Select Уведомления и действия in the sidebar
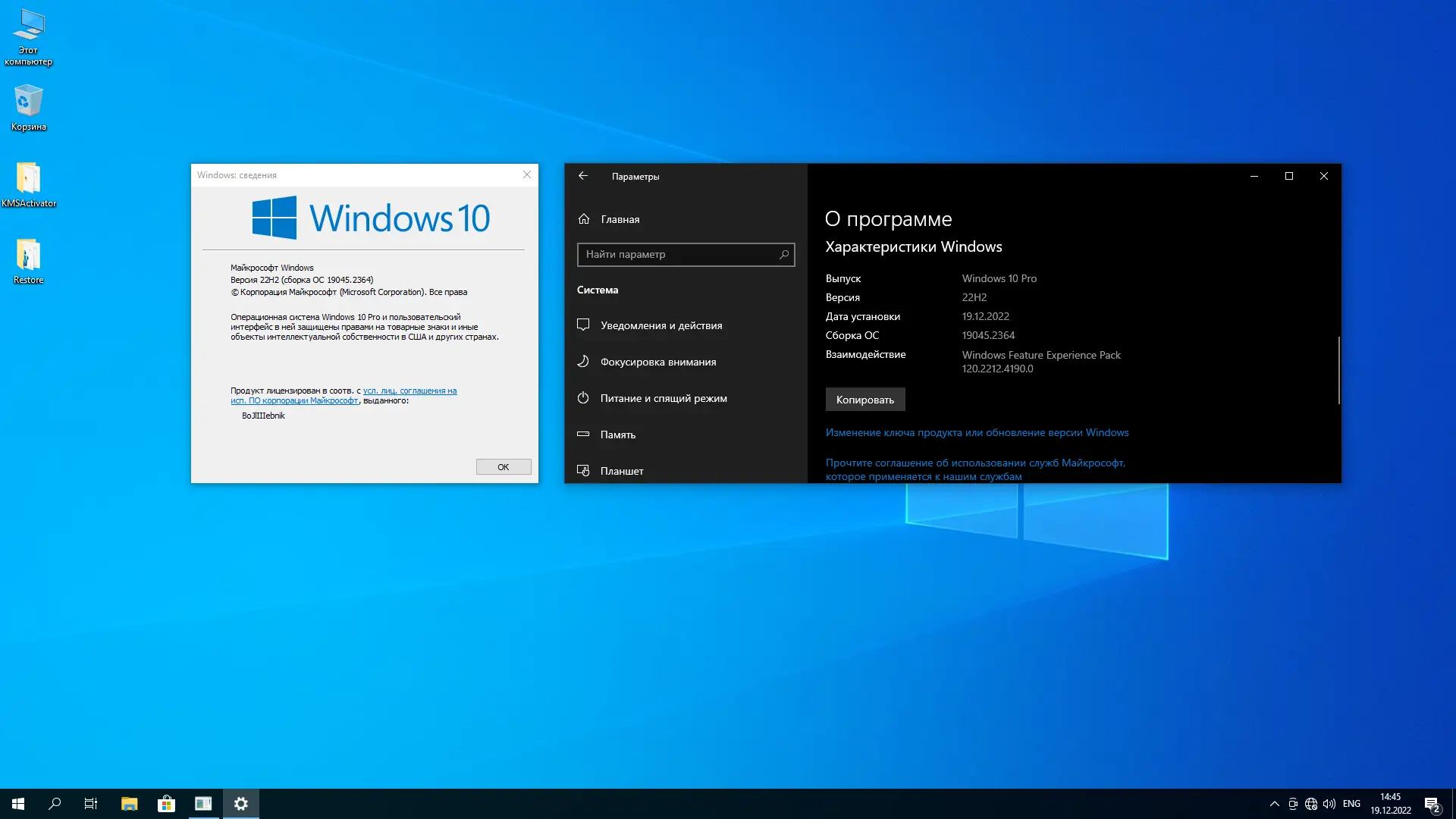This screenshot has width=1456, height=819. (661, 325)
